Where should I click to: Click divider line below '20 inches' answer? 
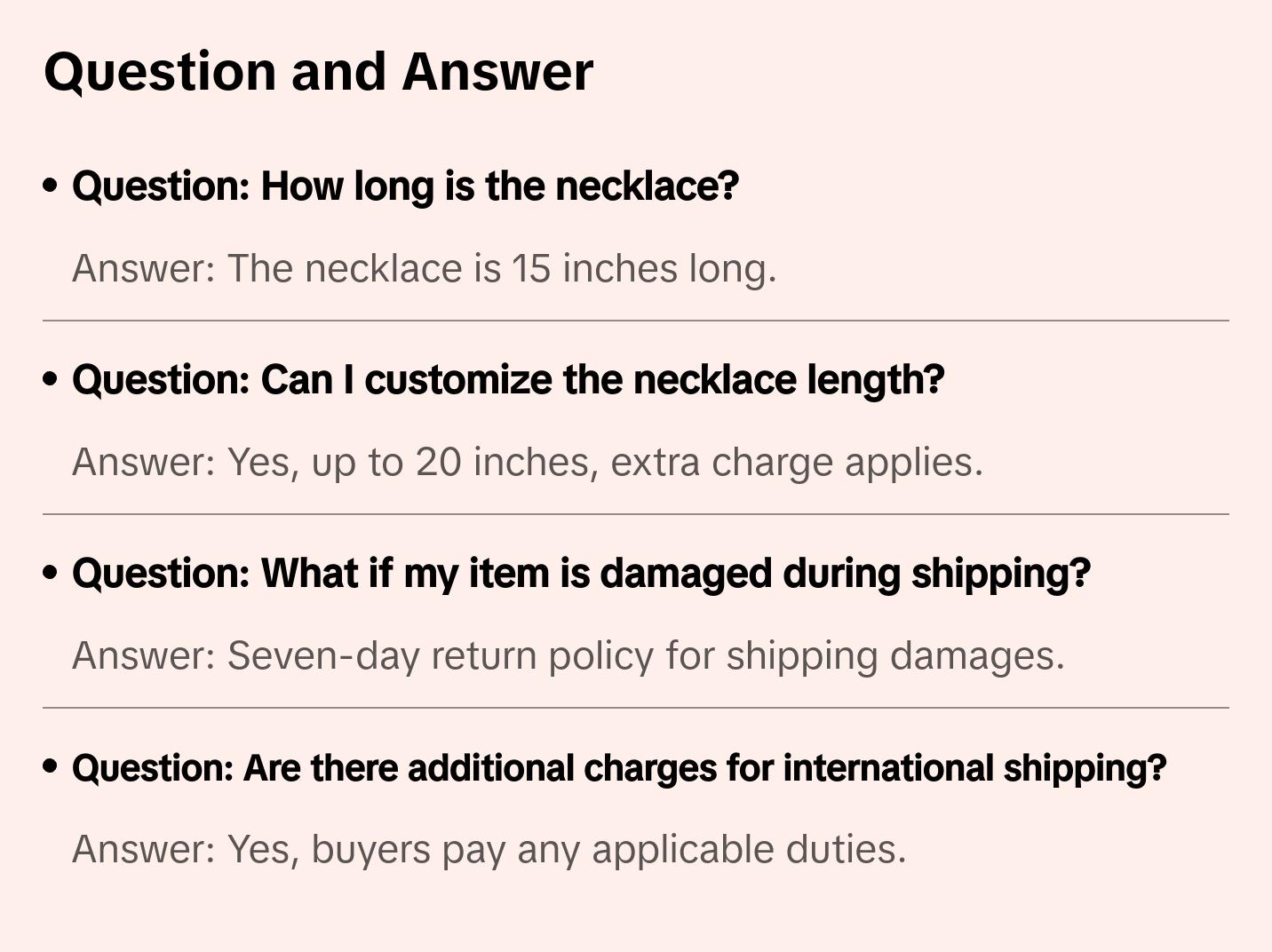(x=635, y=514)
